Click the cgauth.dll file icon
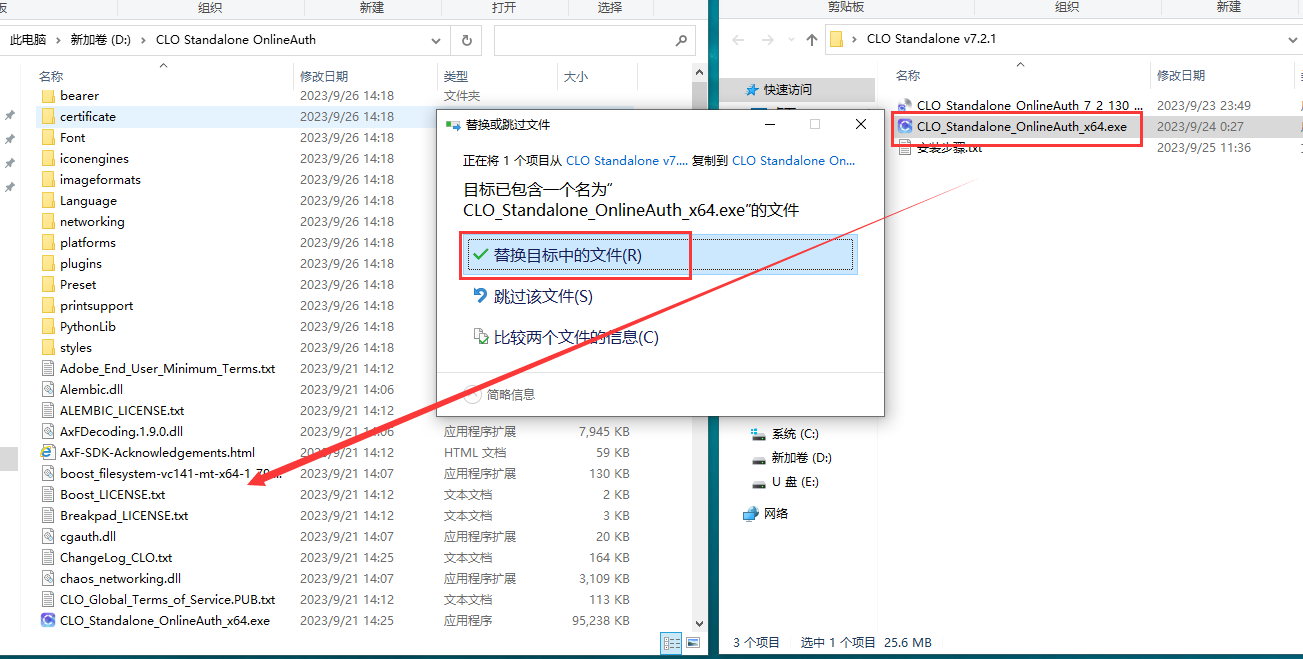This screenshot has width=1303, height=659. [48, 537]
